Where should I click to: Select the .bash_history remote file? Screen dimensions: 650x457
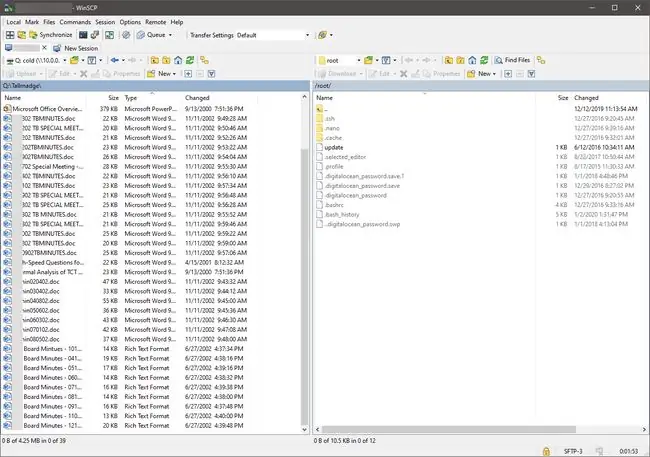[x=342, y=214]
